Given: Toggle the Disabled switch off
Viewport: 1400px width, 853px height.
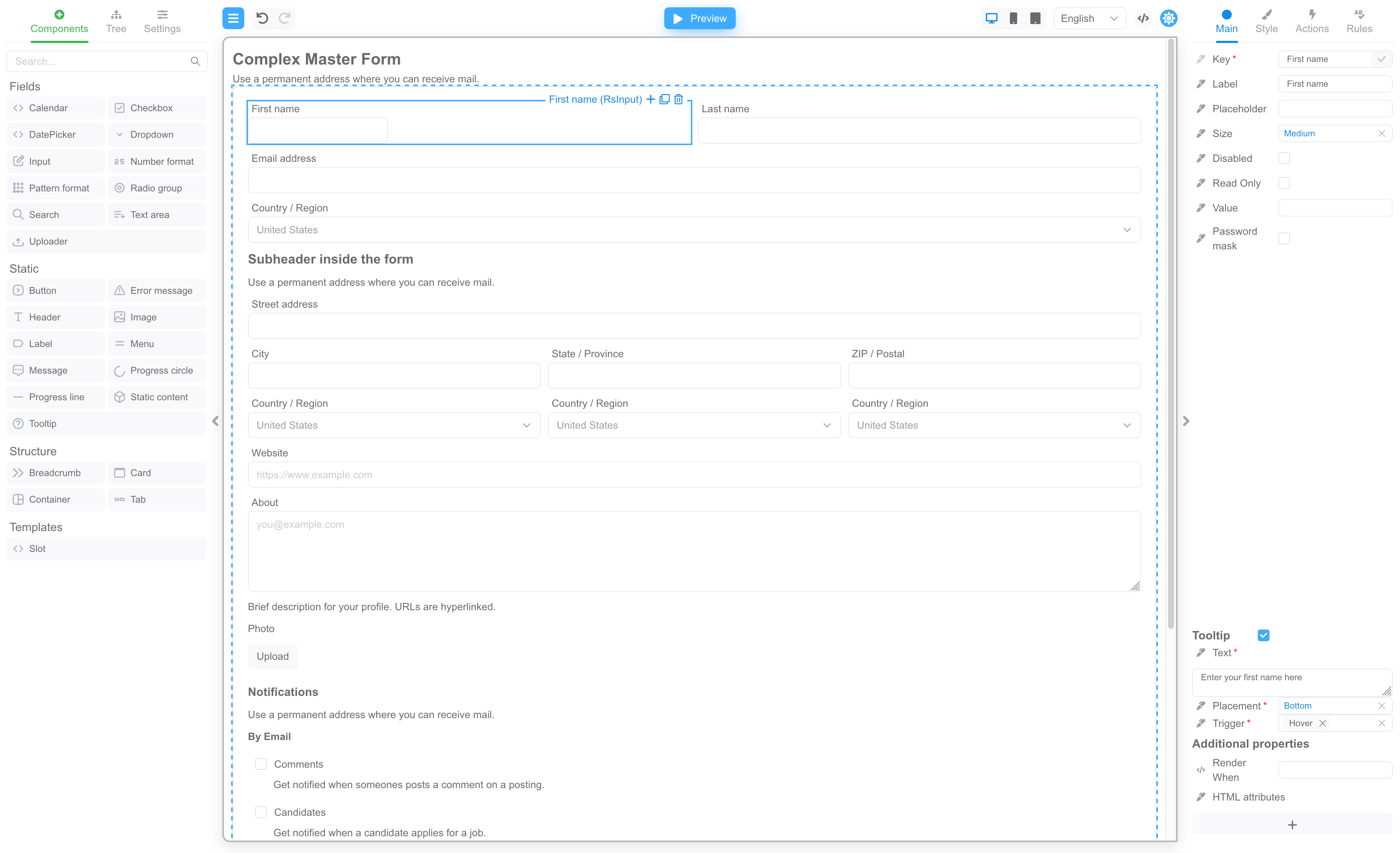Looking at the screenshot, I should pyautogui.click(x=1285, y=158).
